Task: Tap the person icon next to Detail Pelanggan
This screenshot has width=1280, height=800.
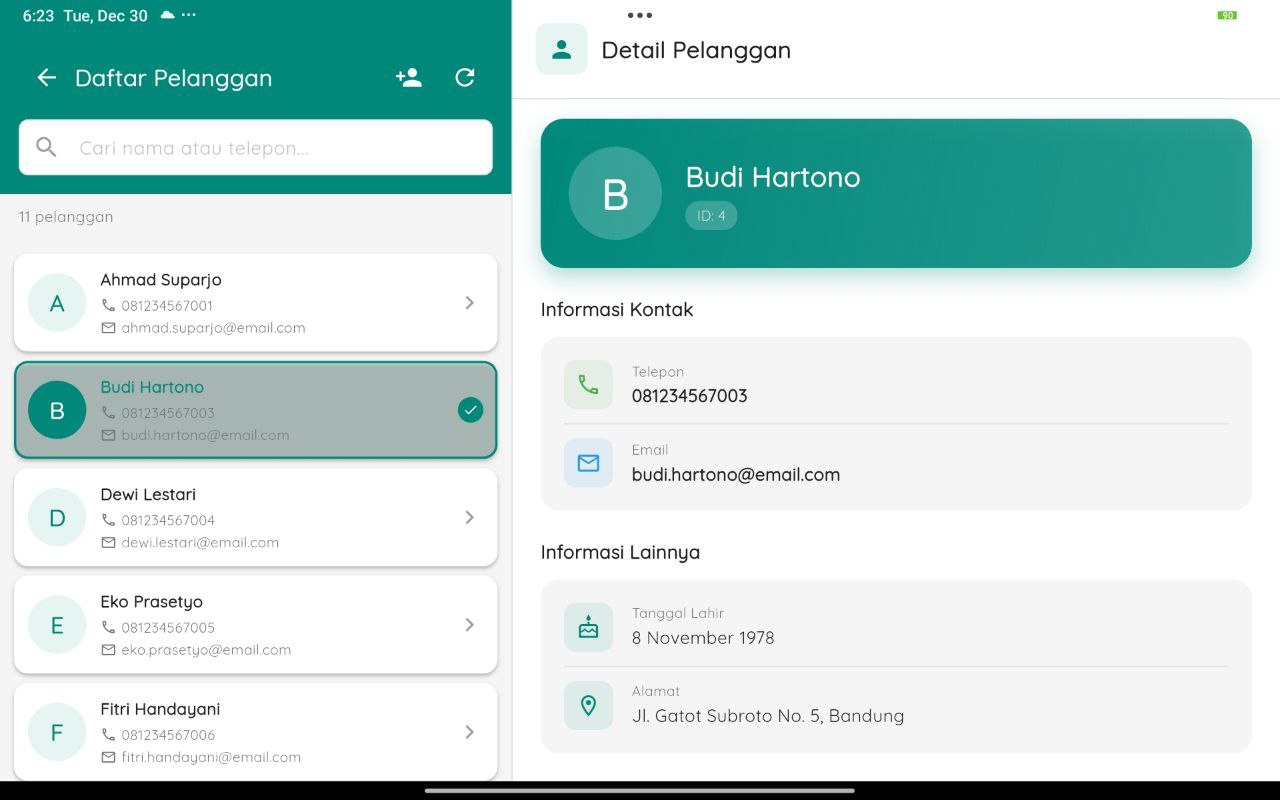Action: [x=560, y=48]
